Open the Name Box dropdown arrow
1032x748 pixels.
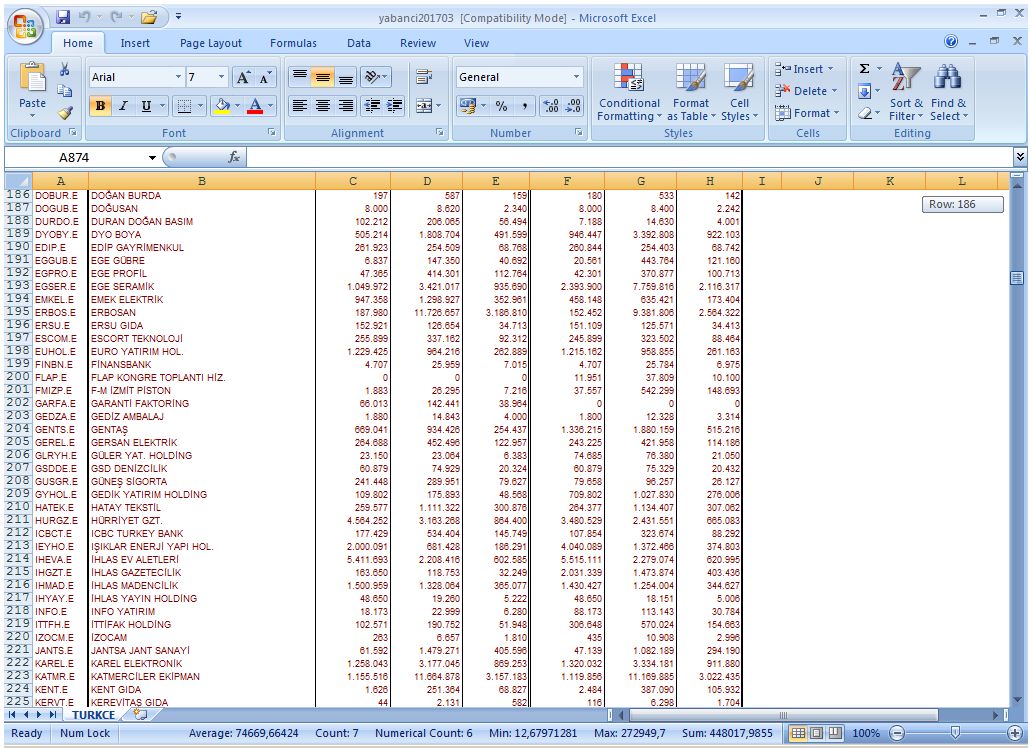(152, 157)
